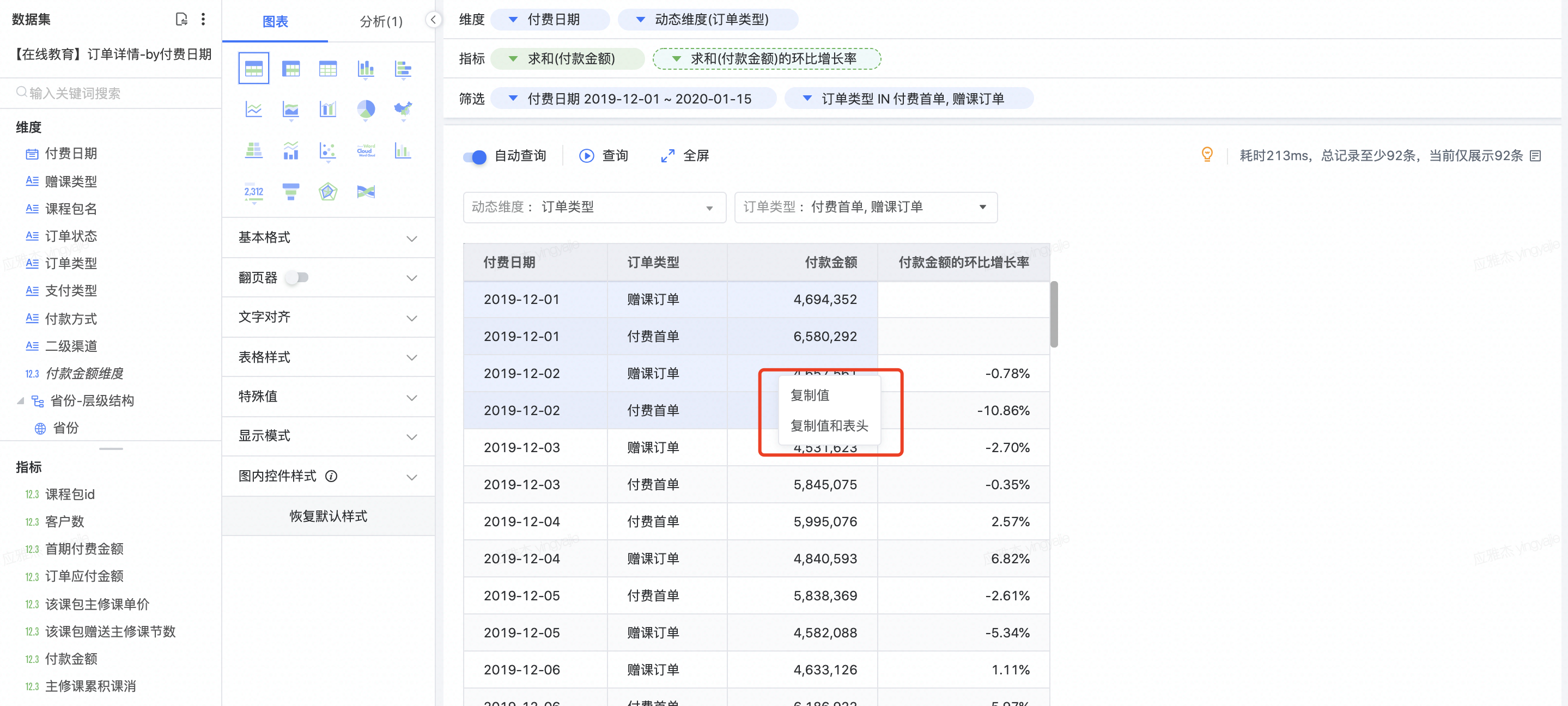Screen dimensions: 1568x706
Task: Pick the funnel chart icon
Action: click(291, 192)
